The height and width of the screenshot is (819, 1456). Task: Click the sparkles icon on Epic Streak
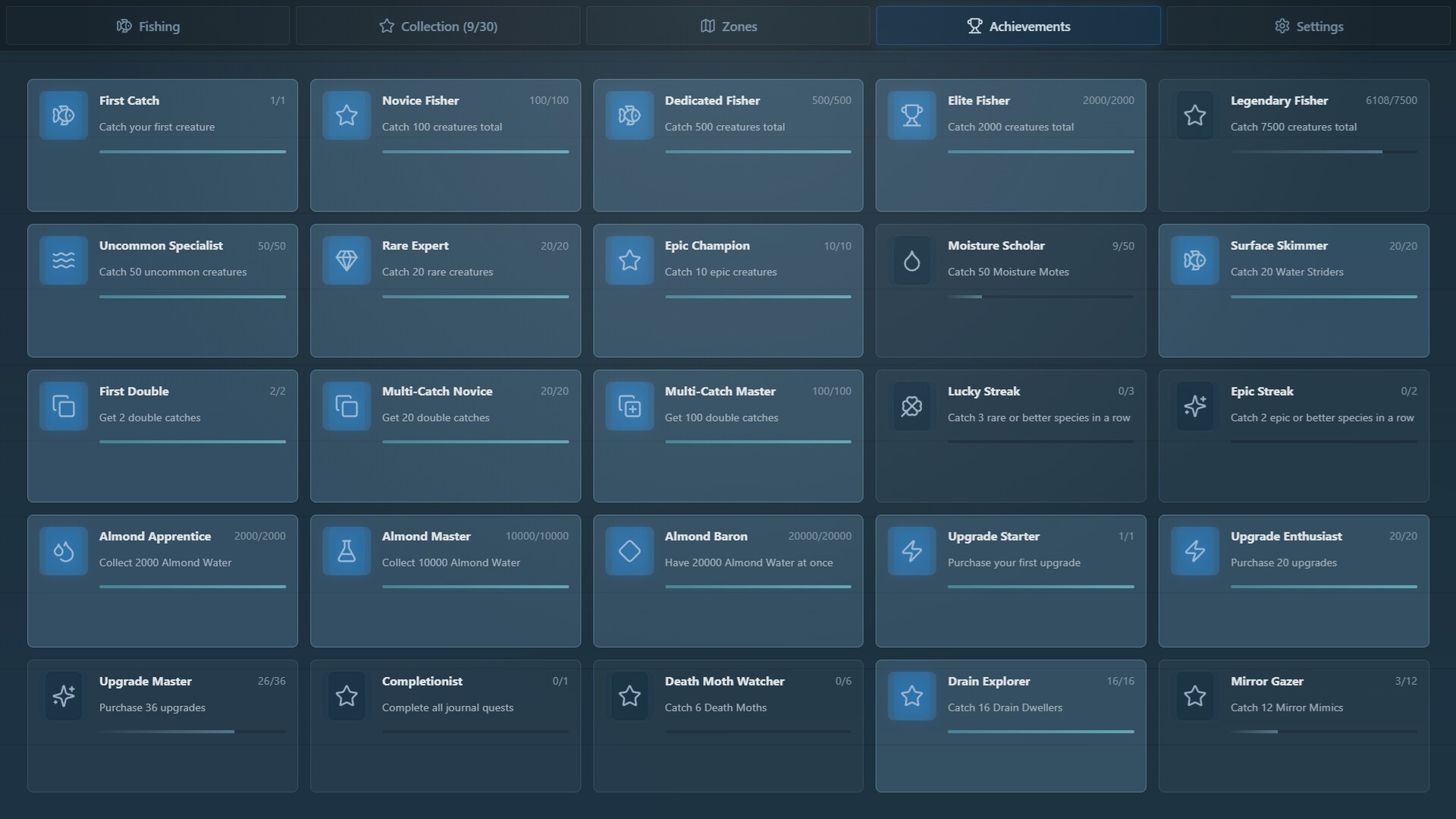1194,406
